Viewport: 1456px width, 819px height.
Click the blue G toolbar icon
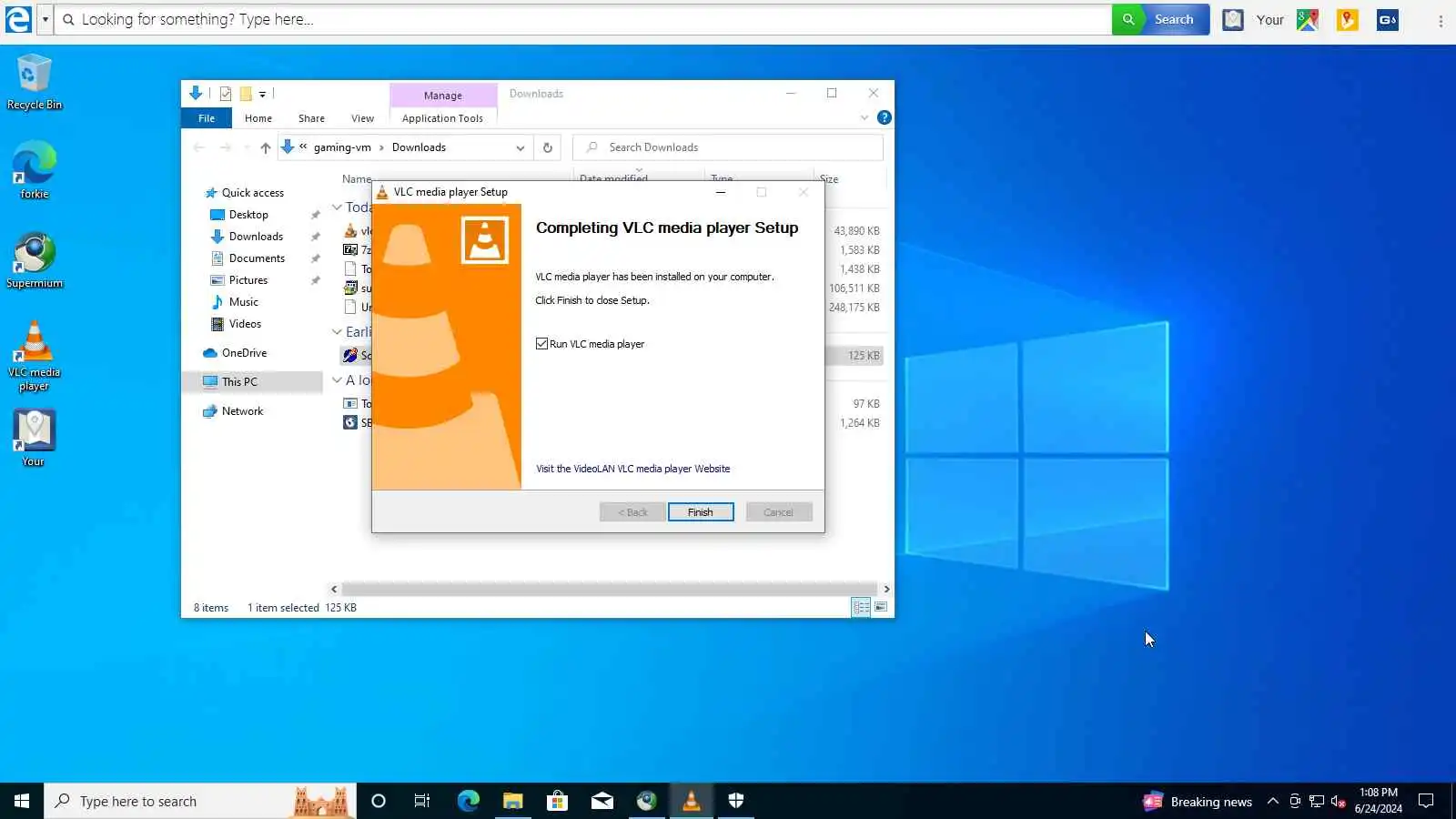[x=1388, y=20]
